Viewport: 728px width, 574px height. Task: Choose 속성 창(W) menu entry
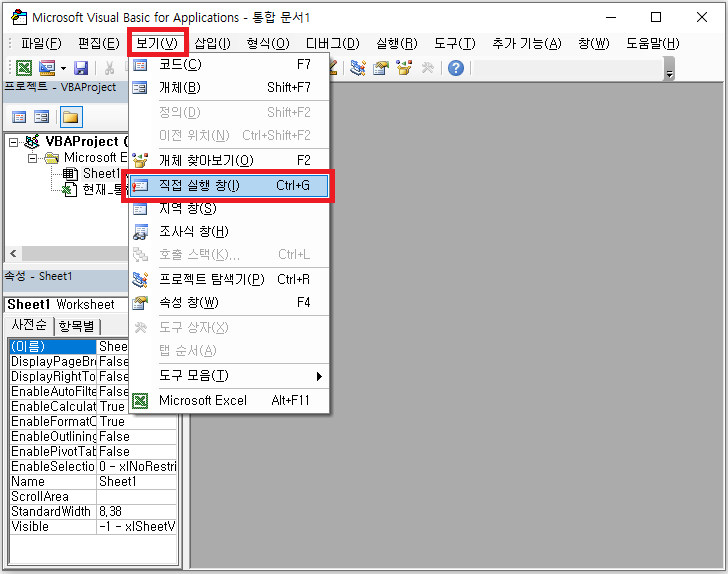229,303
